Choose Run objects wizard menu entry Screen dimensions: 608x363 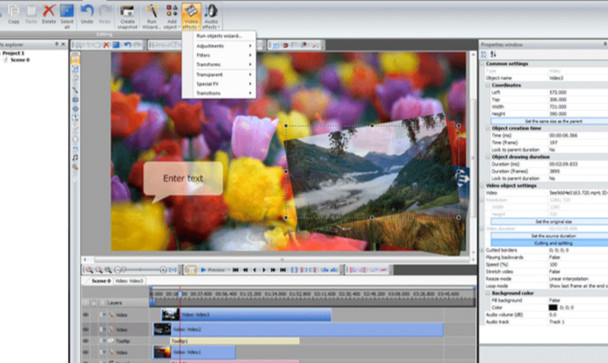219,36
